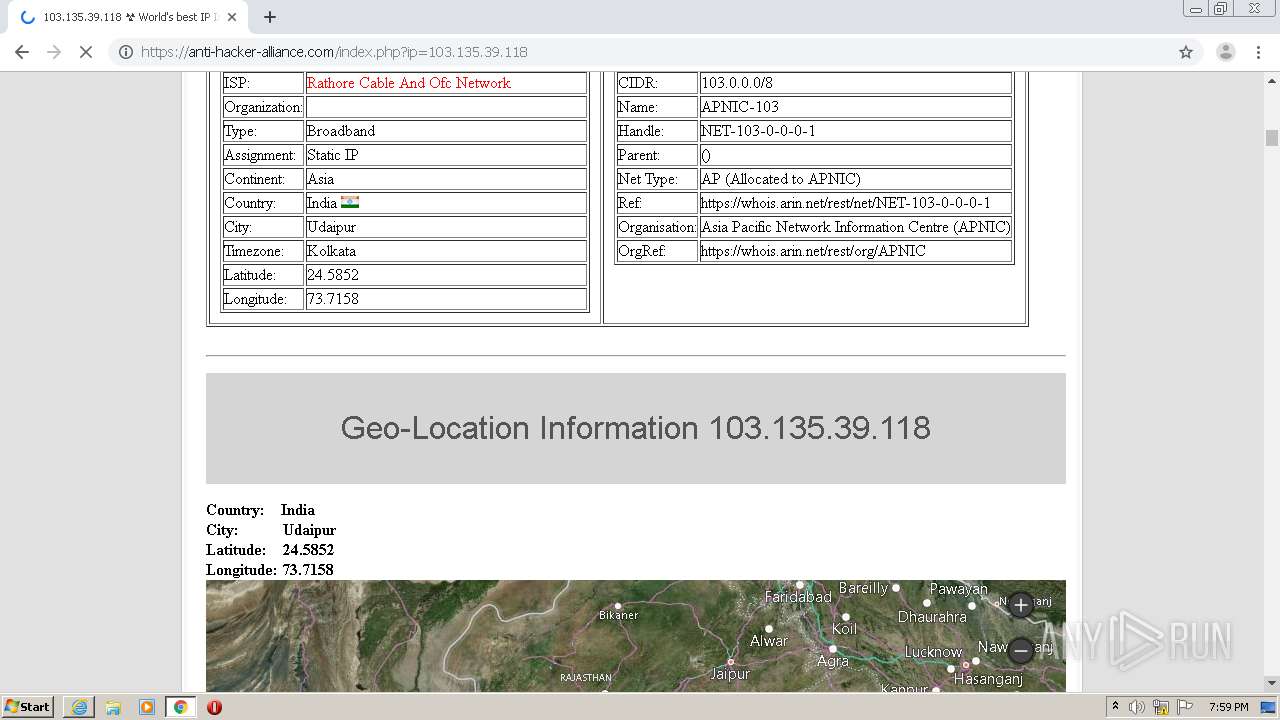Select Net Type AP (Allocated to APNIC)

tap(781, 179)
